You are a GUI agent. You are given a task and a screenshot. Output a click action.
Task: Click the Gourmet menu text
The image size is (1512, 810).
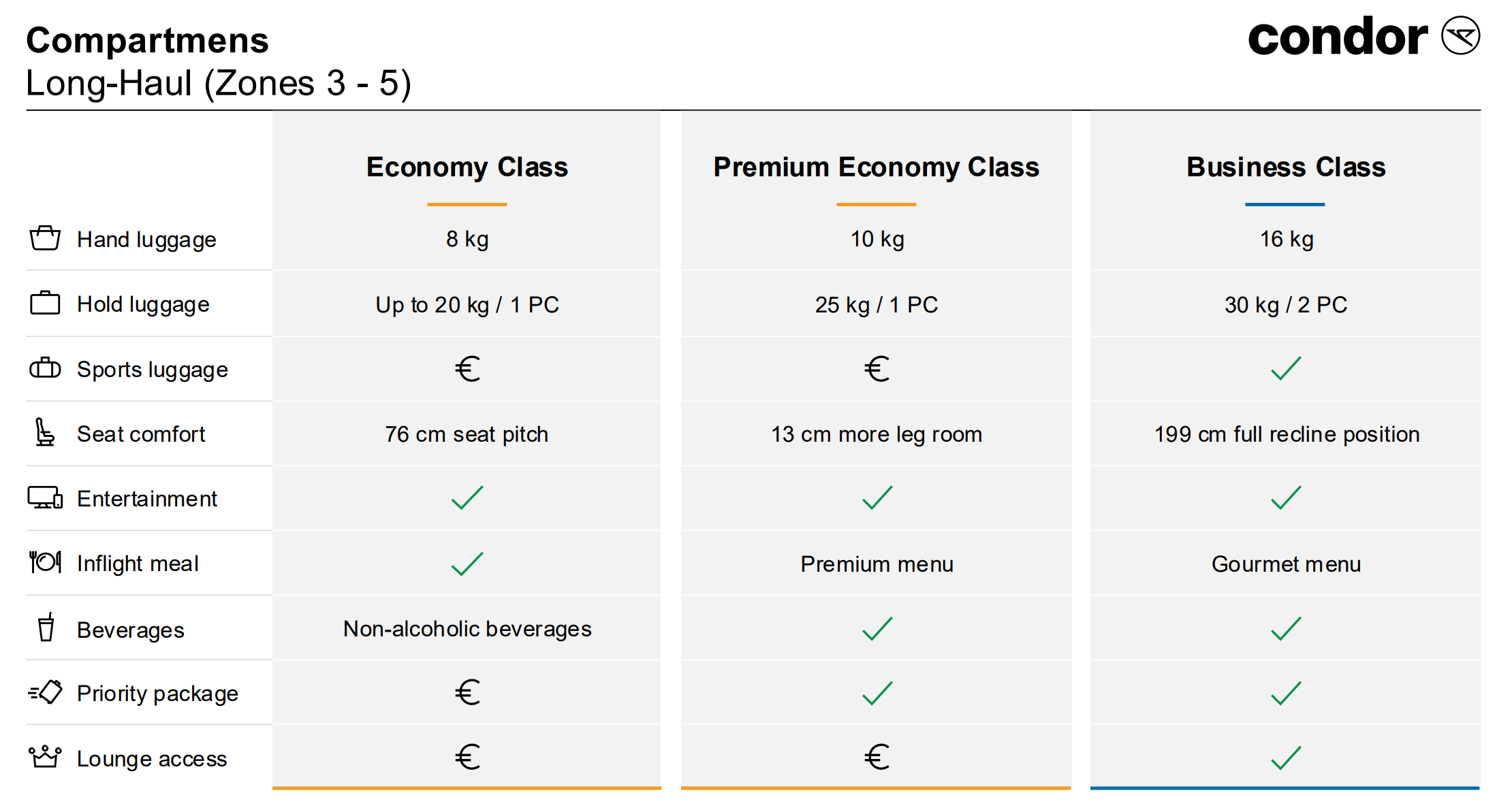click(x=1286, y=564)
